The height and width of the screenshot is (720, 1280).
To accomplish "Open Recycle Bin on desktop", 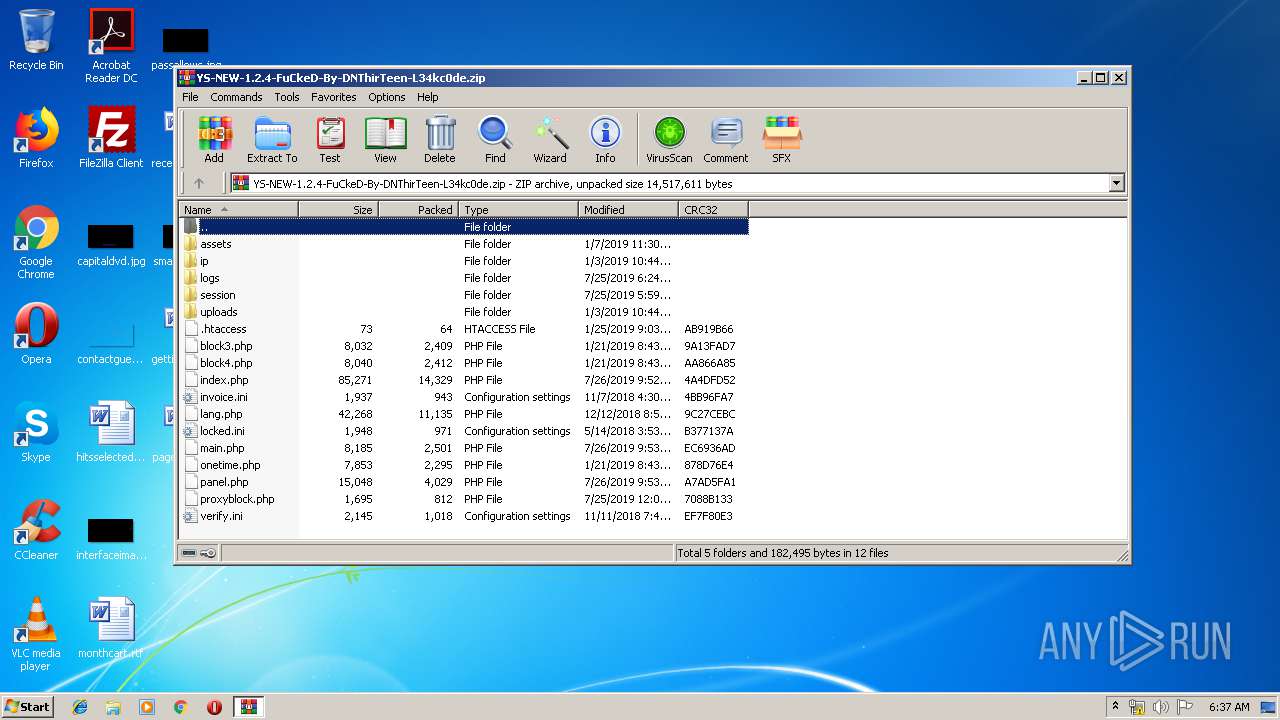I will coord(36,40).
